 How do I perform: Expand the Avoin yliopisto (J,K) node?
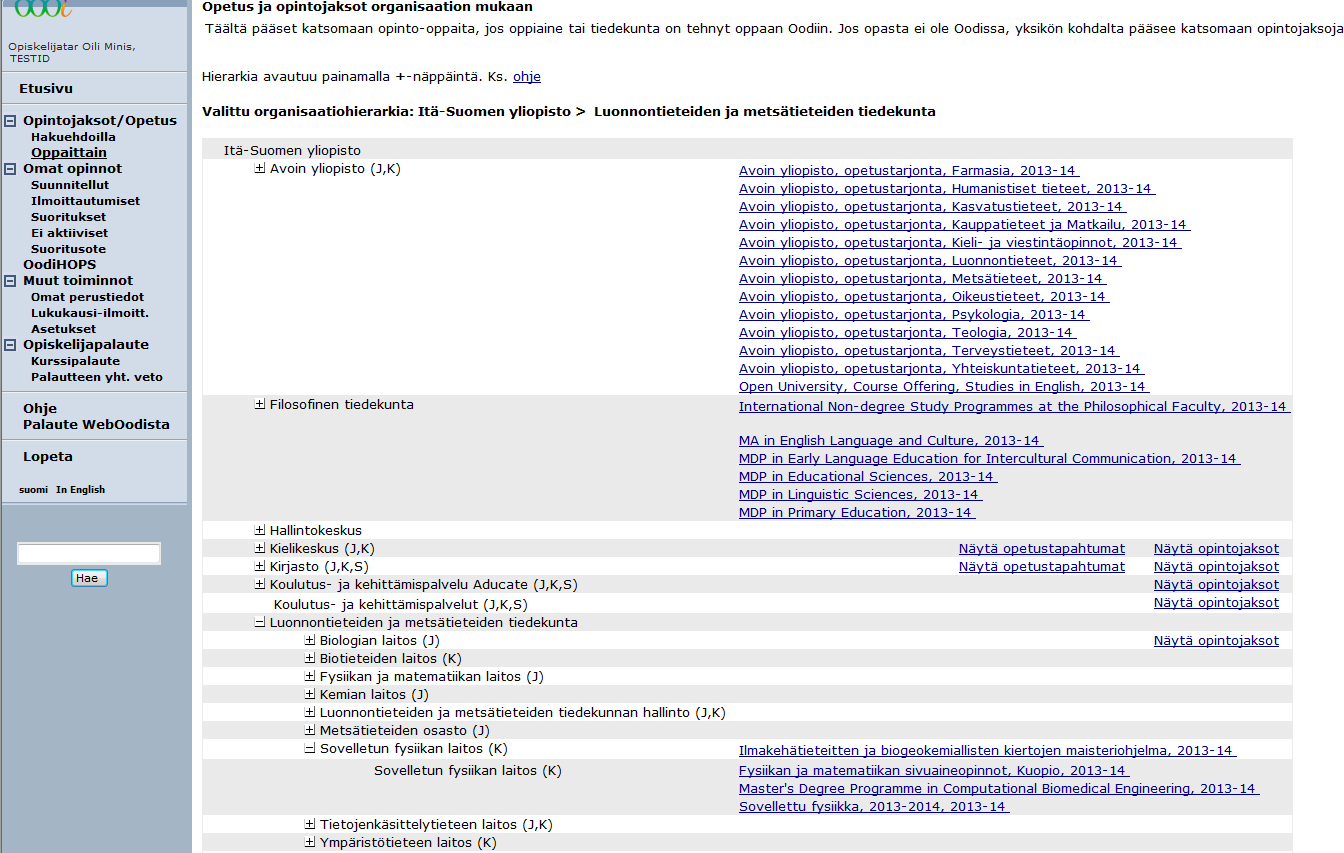[260, 169]
